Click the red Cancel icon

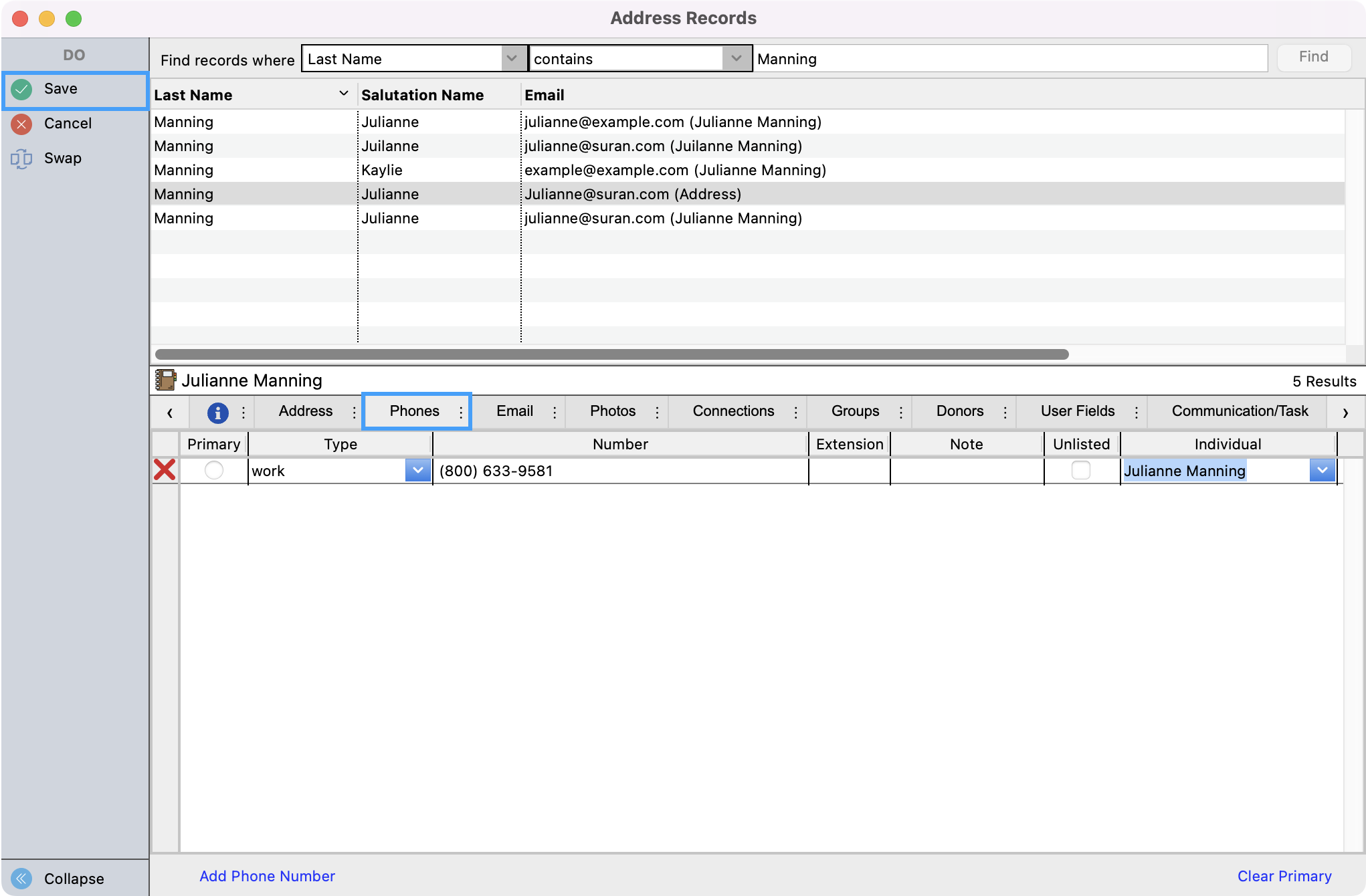coord(21,124)
